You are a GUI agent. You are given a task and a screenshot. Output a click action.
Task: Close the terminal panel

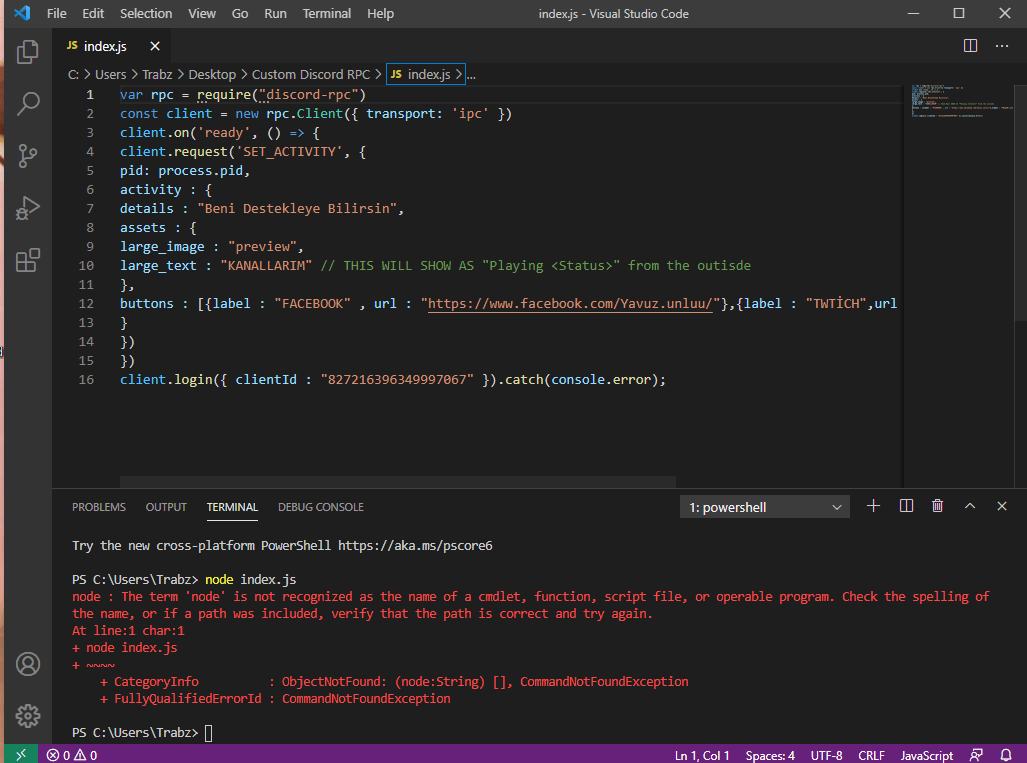point(1002,506)
